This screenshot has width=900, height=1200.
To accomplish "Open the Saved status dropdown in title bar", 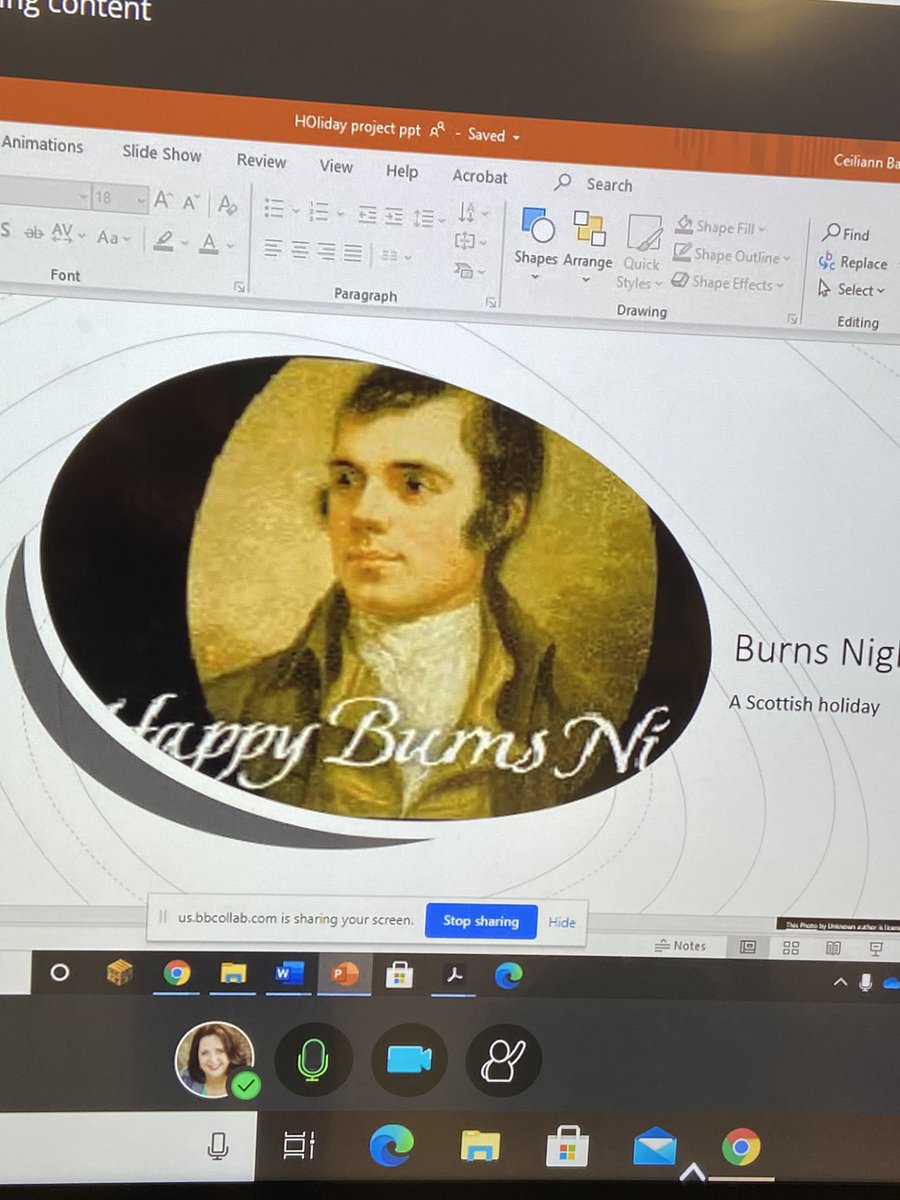I will coord(495,134).
